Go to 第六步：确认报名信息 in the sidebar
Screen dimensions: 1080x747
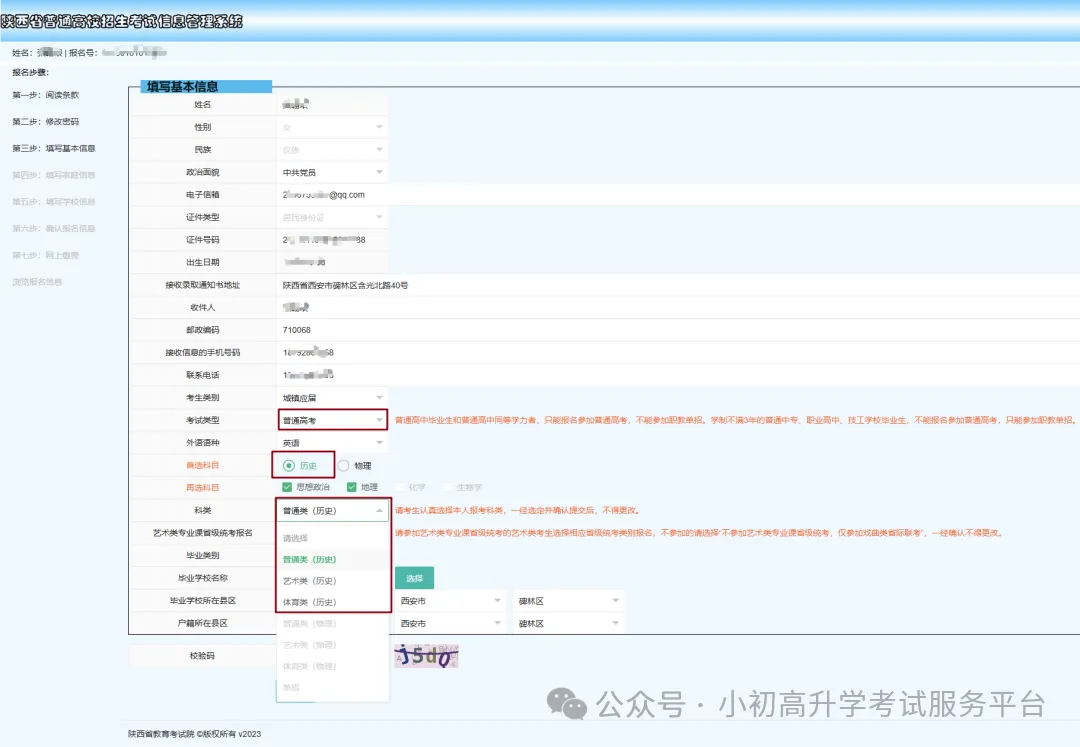(54, 228)
